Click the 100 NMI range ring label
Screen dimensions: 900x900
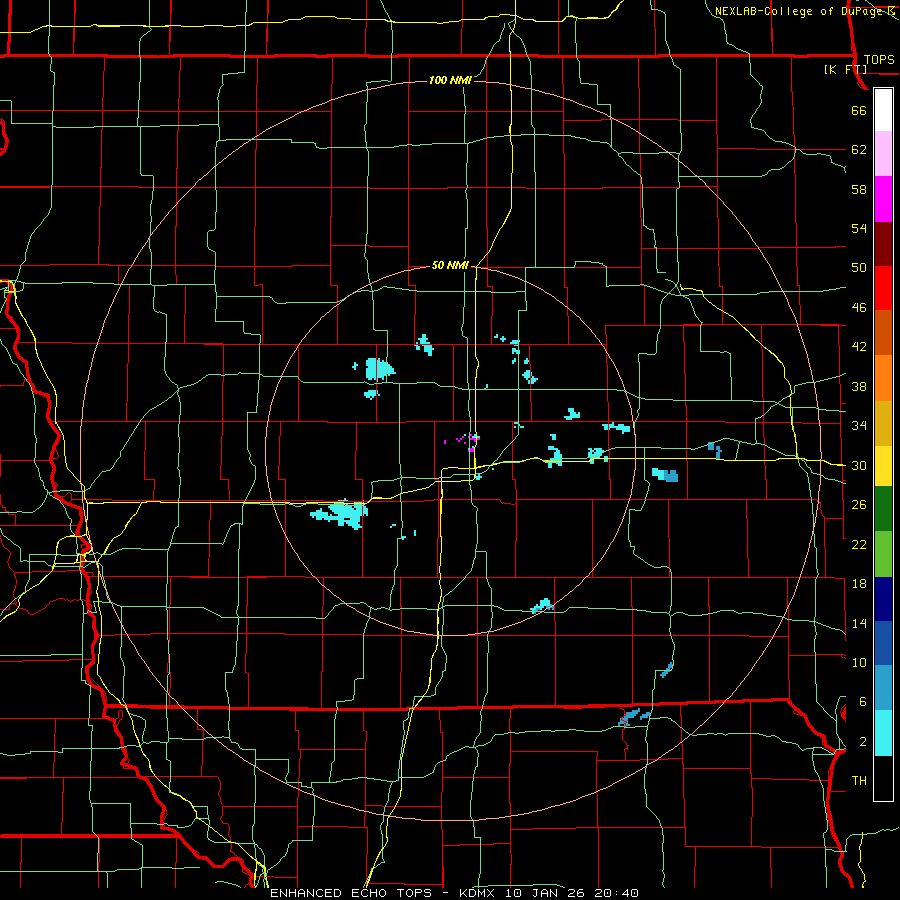[x=450, y=80]
